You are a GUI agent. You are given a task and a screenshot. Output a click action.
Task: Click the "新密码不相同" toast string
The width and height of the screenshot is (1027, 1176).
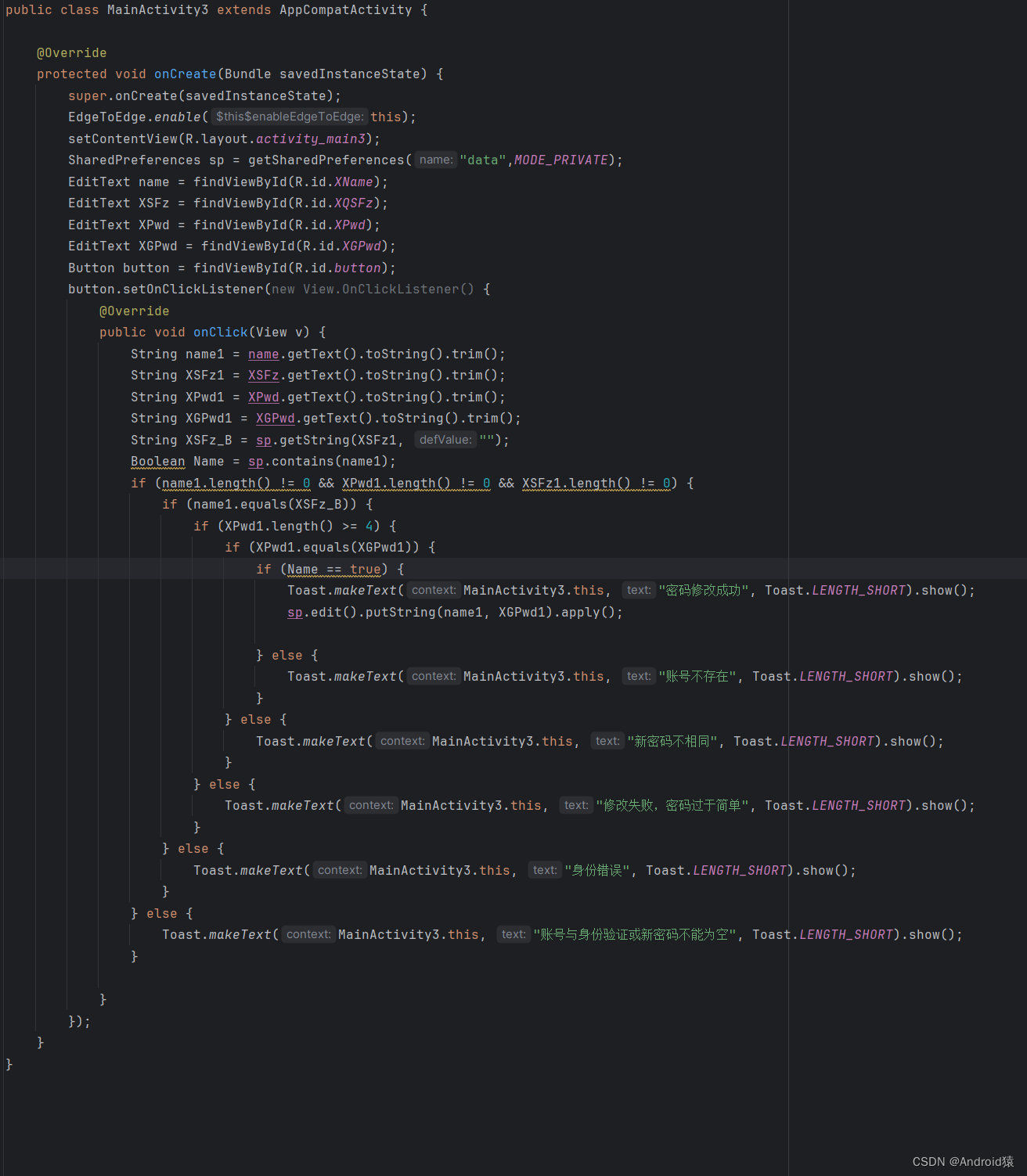672,742
